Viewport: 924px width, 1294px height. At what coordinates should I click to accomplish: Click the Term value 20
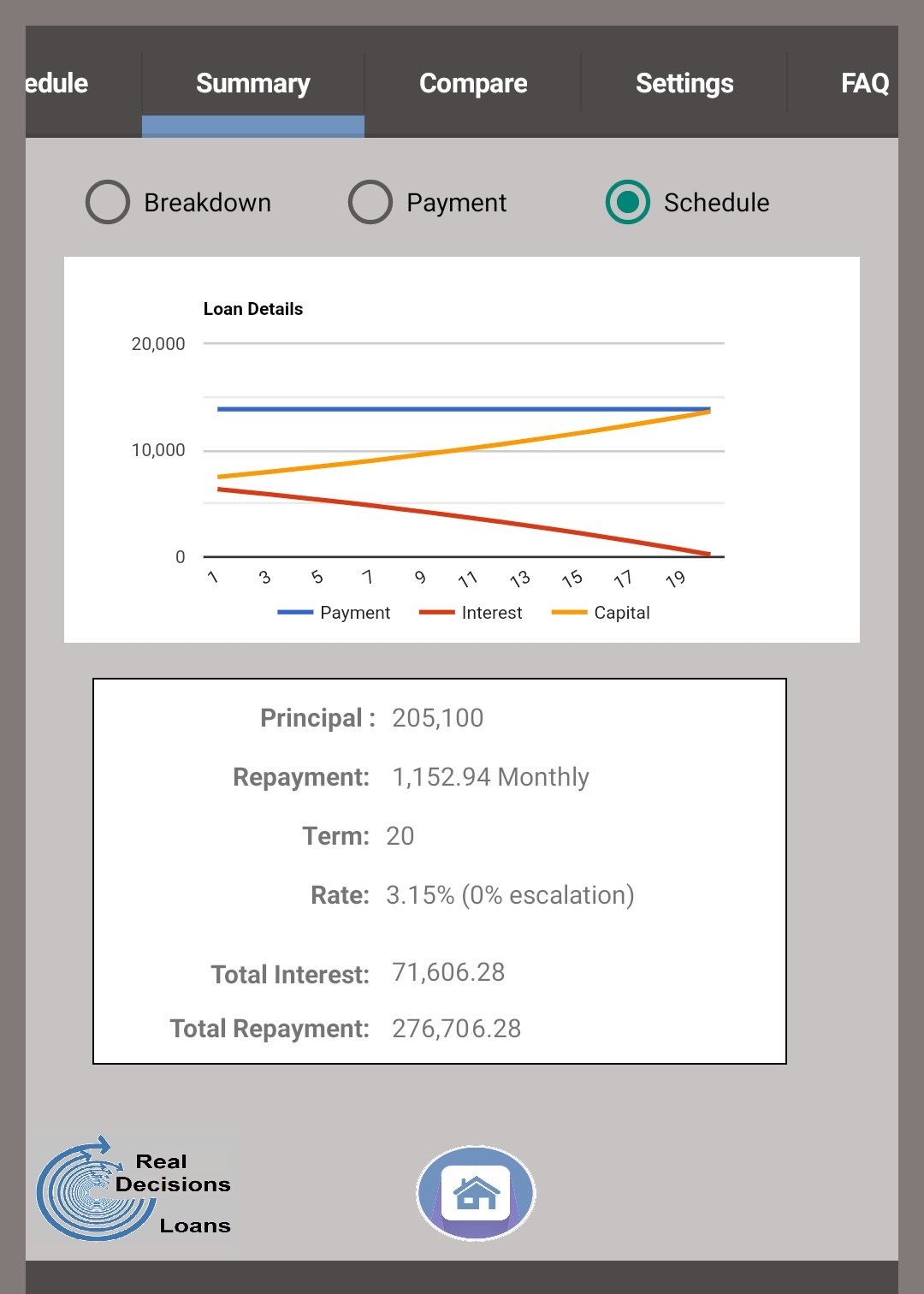pos(400,836)
